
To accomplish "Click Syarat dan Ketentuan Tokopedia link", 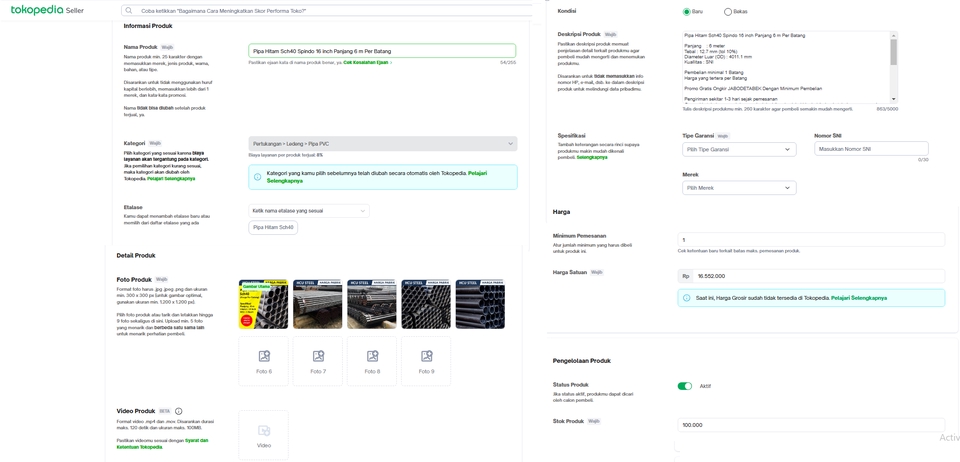I will pyautogui.click(x=162, y=444).
